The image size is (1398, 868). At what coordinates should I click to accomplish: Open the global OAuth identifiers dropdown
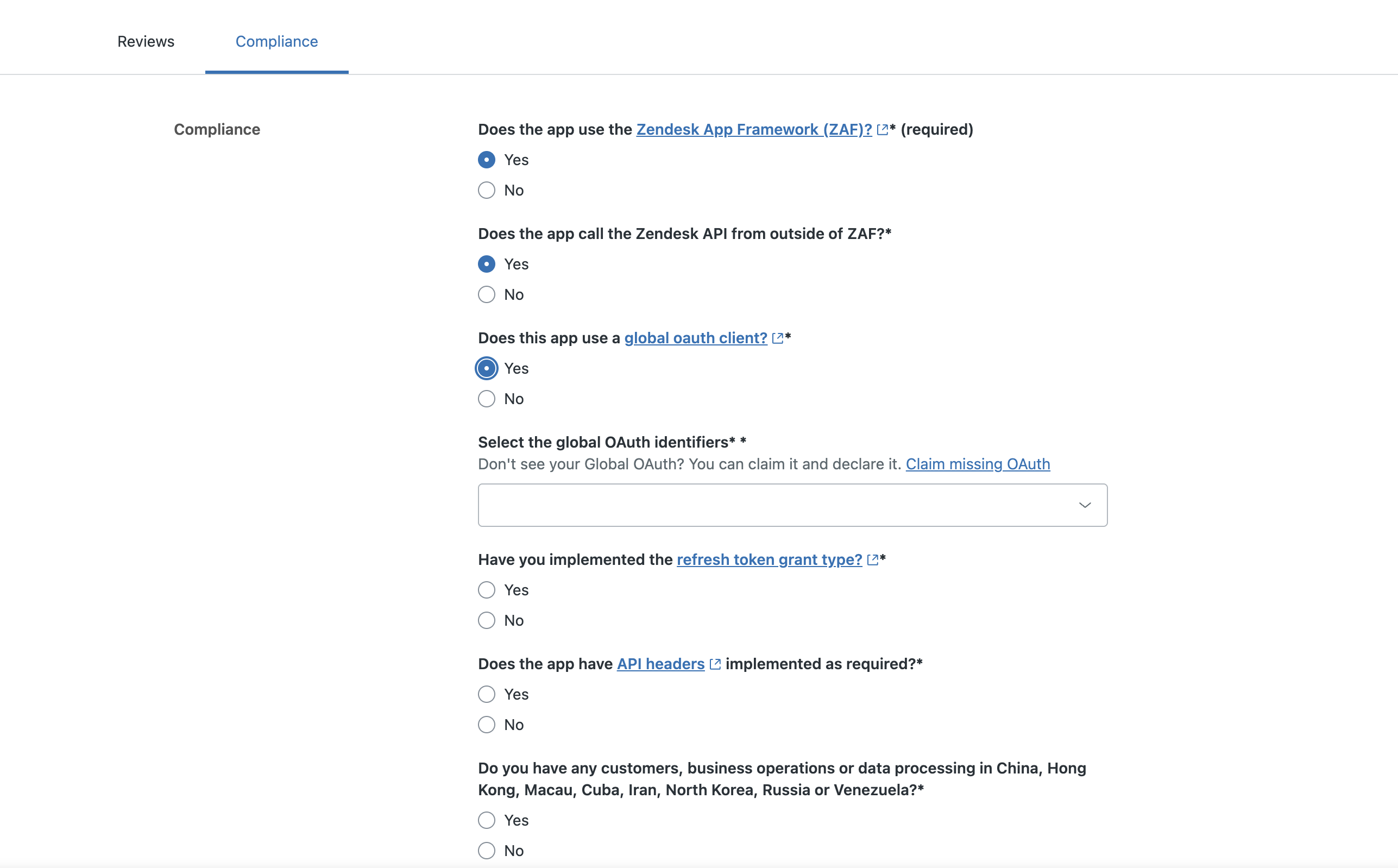792,505
